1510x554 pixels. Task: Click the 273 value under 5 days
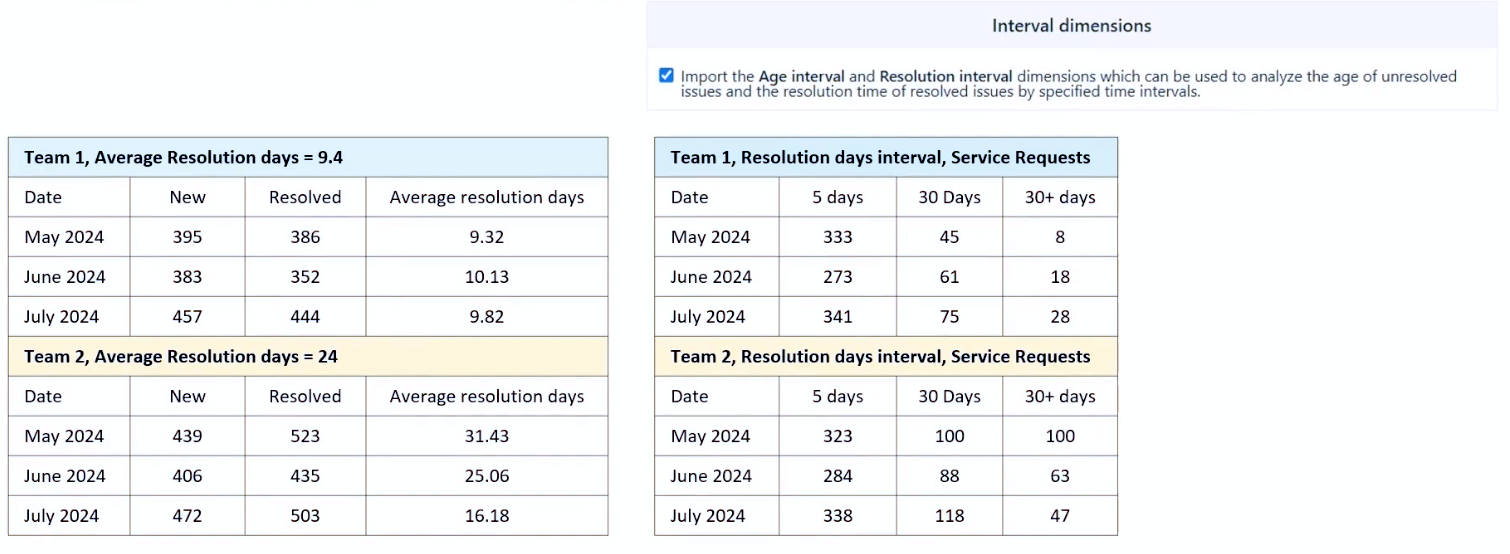(838, 277)
